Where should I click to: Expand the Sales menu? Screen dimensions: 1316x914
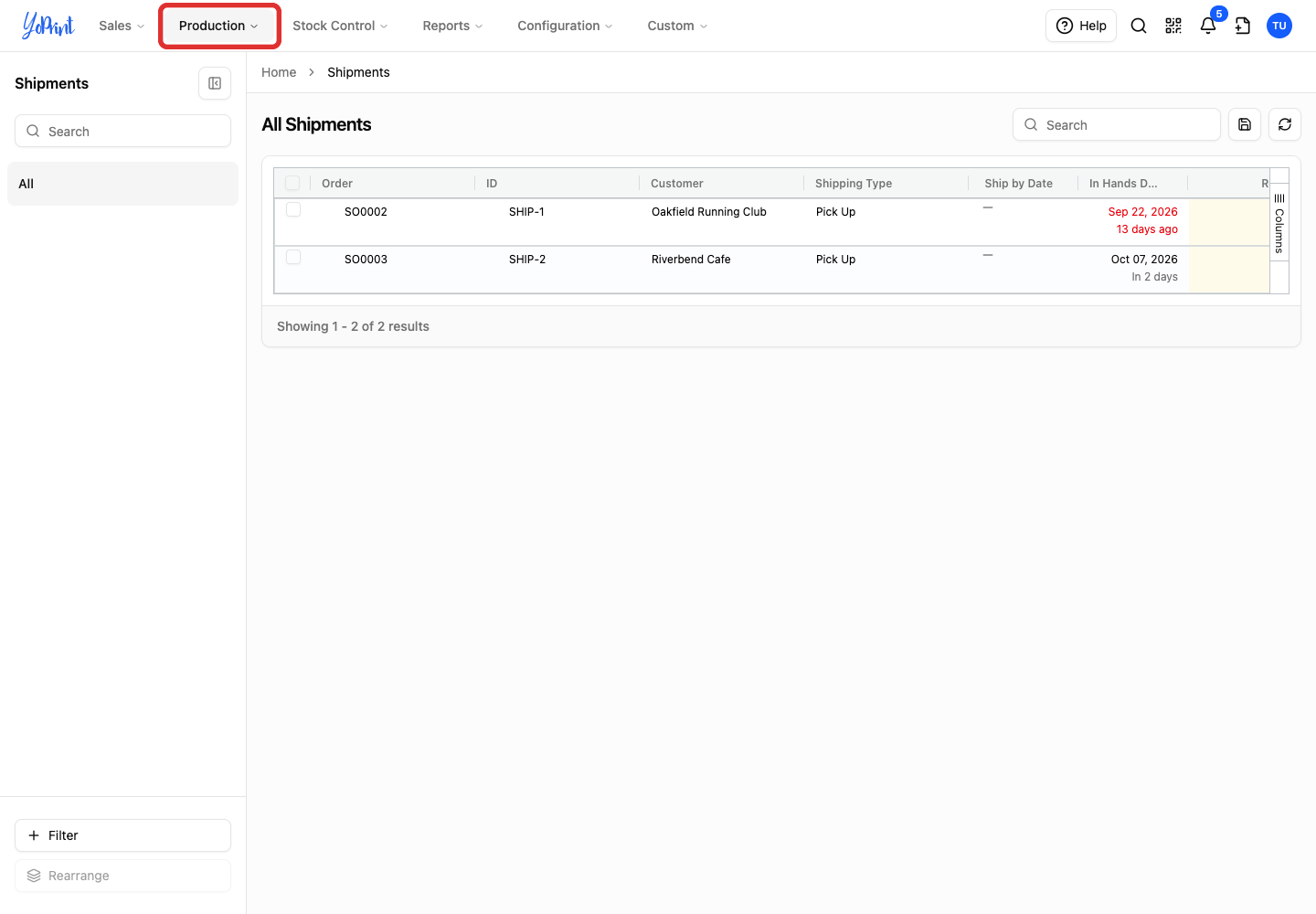coord(122,26)
